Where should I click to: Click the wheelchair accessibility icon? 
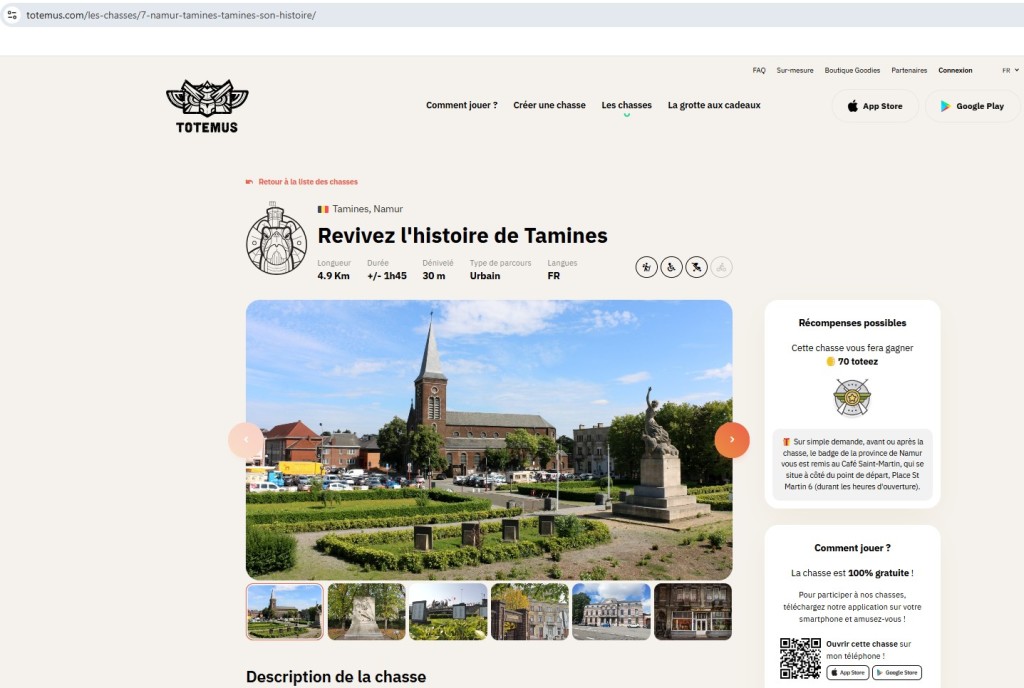click(671, 267)
